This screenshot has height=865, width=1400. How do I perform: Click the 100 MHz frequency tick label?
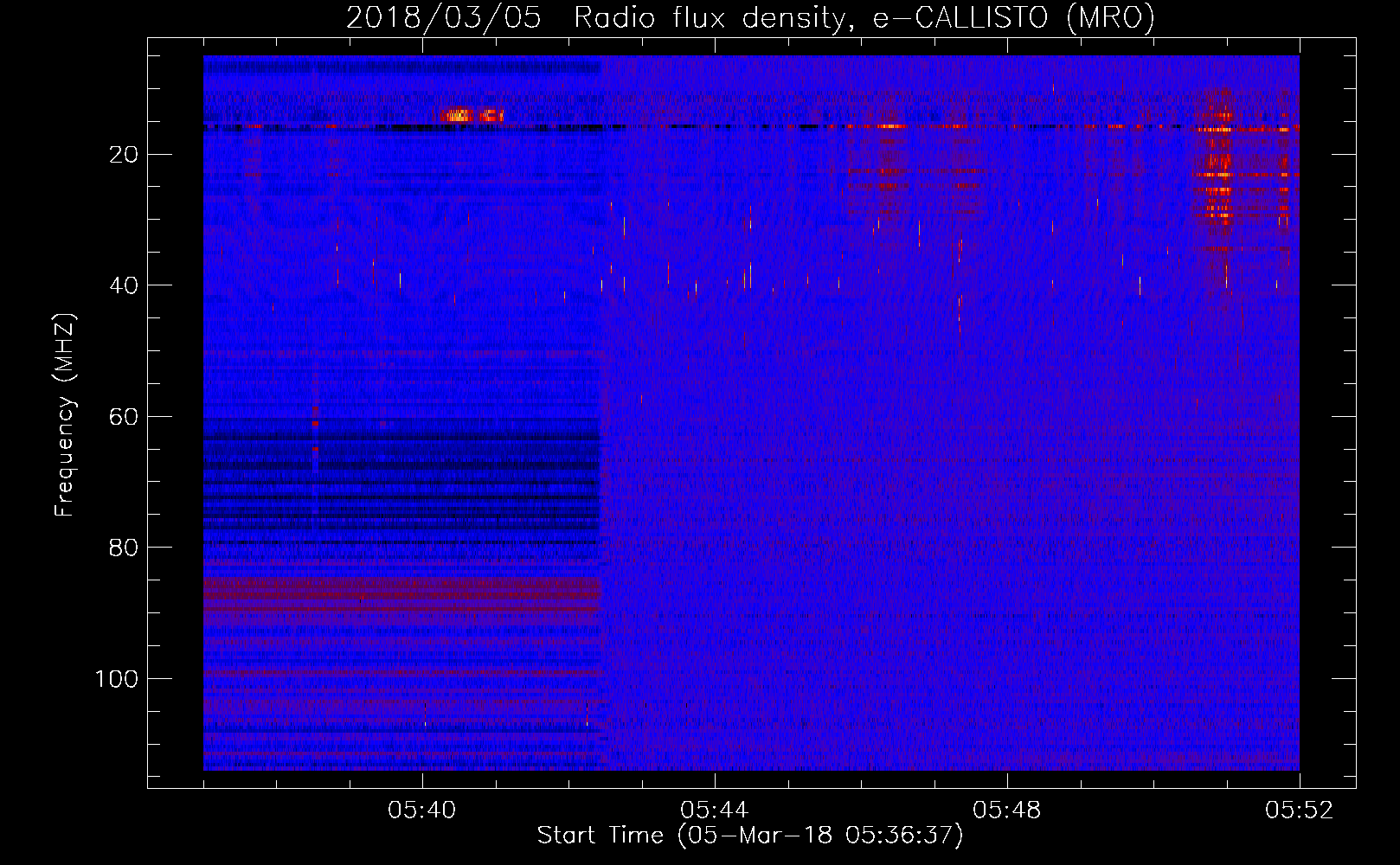point(117,679)
